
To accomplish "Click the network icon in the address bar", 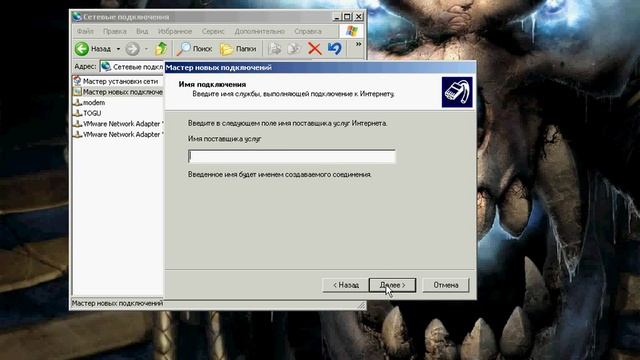I will click(x=106, y=66).
